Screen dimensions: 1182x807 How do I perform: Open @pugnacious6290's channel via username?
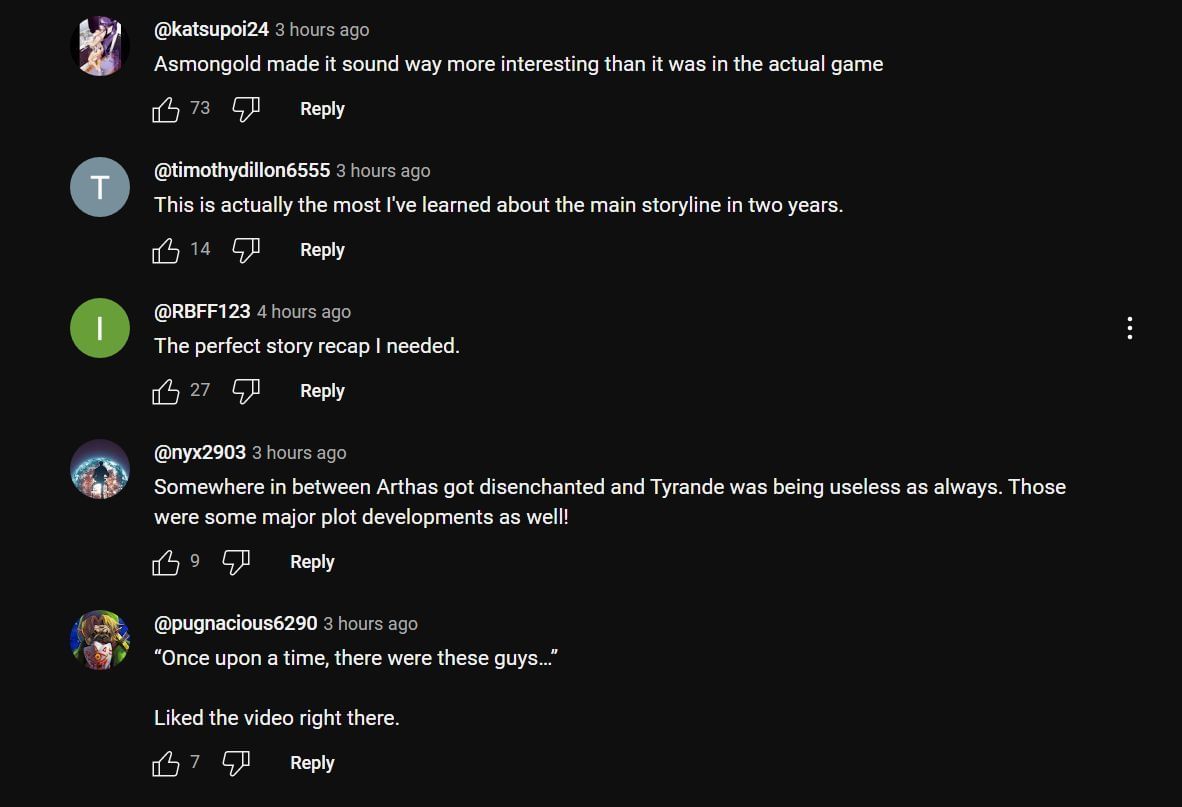(235, 624)
